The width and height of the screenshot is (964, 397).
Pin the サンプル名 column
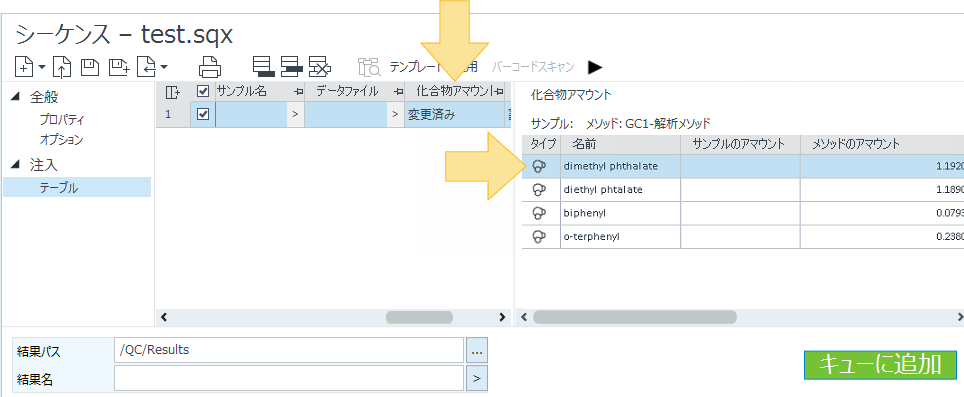pos(299,92)
